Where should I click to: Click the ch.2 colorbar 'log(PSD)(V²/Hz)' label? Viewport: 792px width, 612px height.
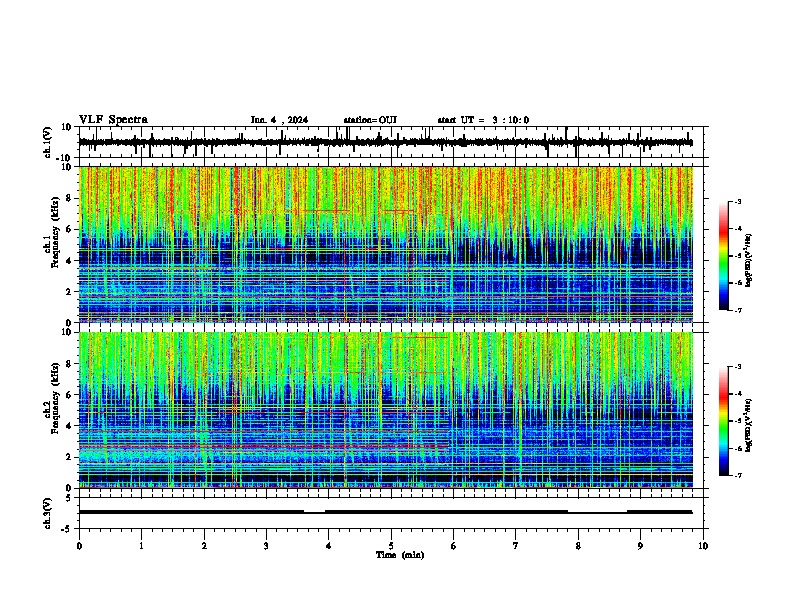(749, 425)
